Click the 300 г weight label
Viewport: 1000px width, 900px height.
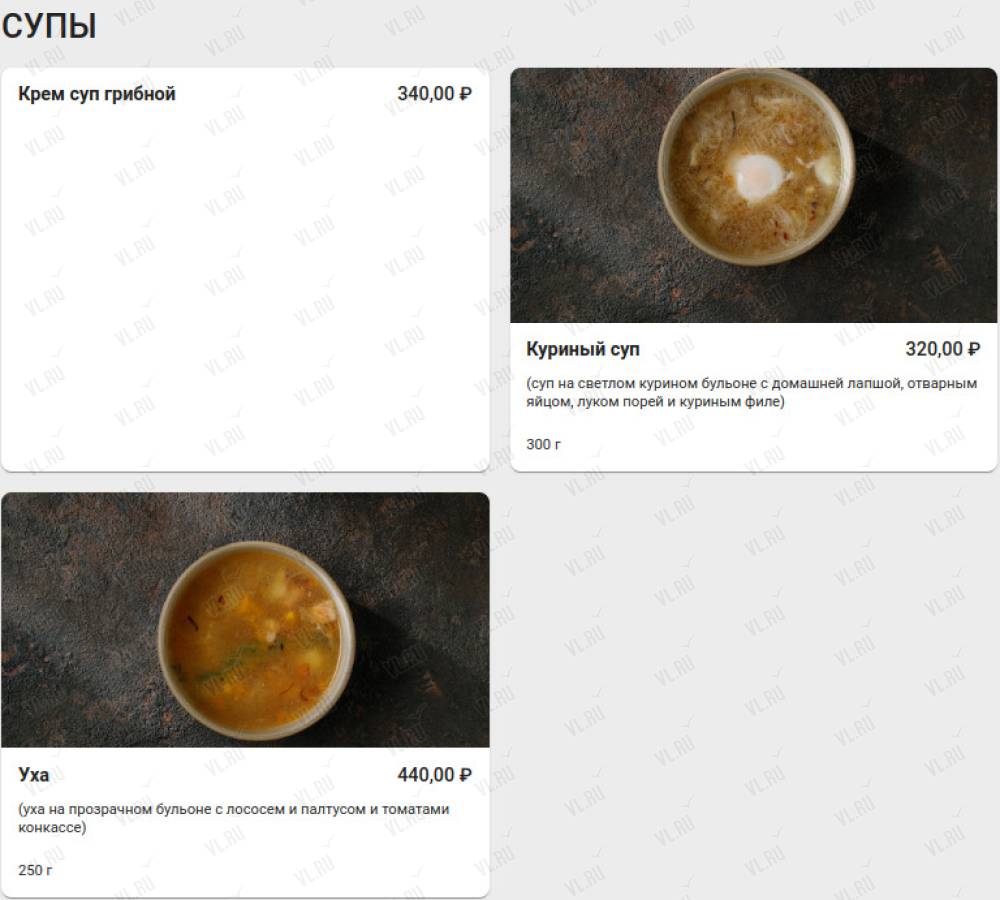pyautogui.click(x=543, y=444)
